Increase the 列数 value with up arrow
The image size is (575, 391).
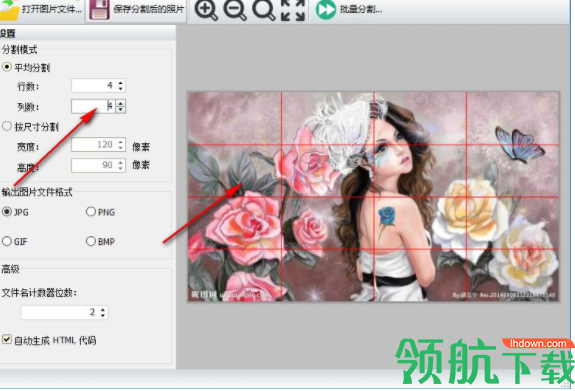[x=121, y=103]
